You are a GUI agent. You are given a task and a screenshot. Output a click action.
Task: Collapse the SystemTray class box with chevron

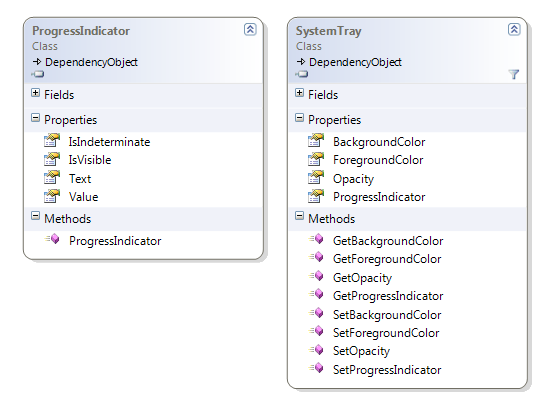(514, 30)
